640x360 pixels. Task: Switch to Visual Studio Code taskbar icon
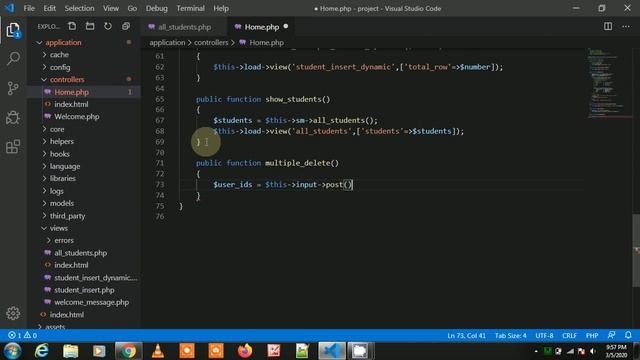331,351
